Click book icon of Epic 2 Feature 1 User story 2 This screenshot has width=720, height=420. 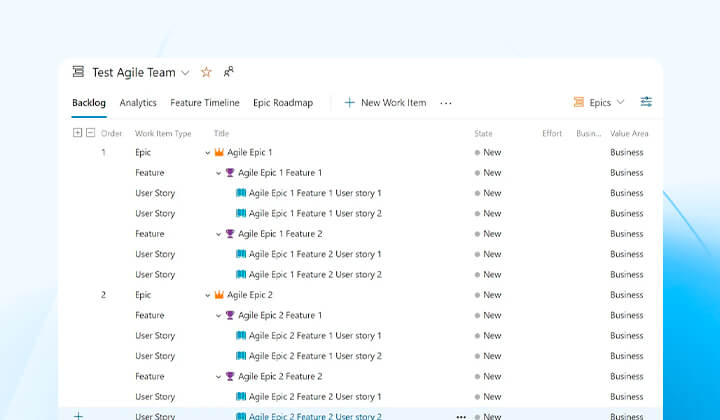pos(241,356)
